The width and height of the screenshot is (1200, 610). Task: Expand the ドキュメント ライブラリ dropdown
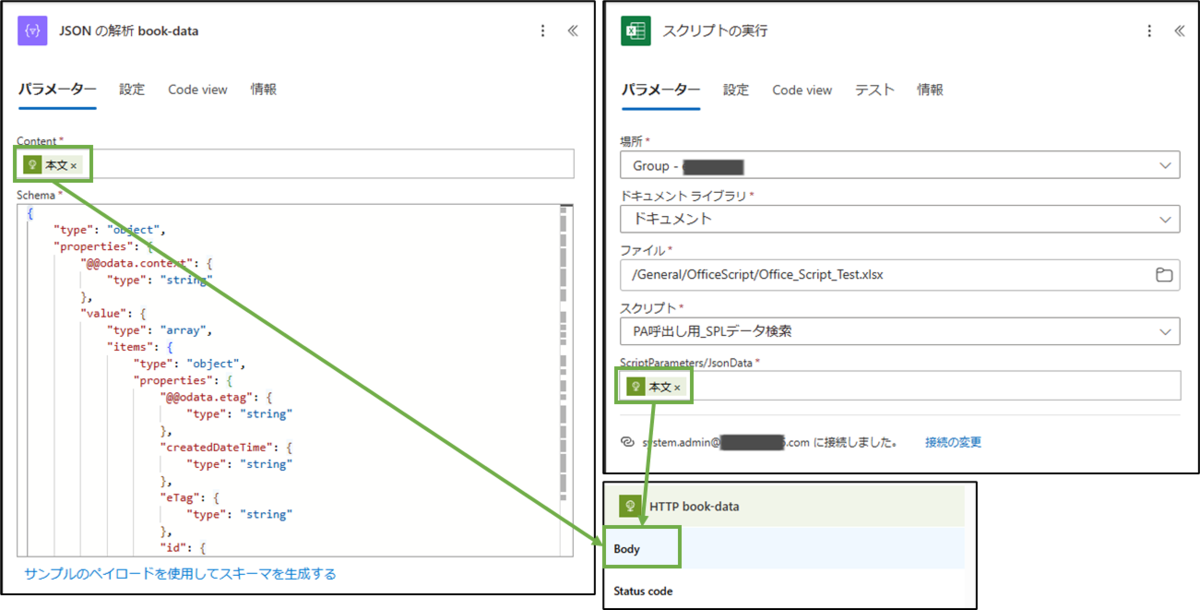tap(900, 218)
